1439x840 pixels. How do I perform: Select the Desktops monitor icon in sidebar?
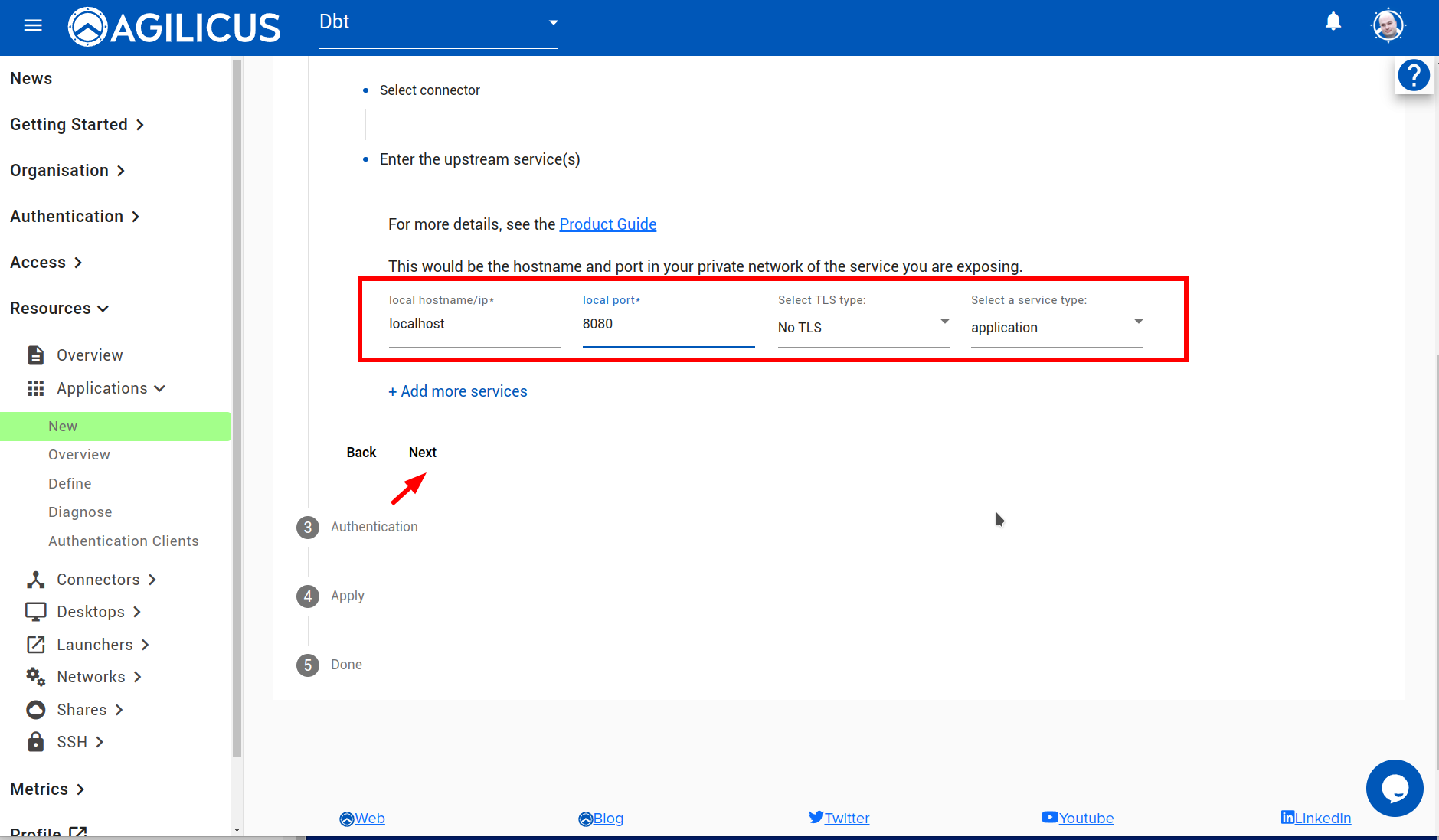(x=34, y=611)
